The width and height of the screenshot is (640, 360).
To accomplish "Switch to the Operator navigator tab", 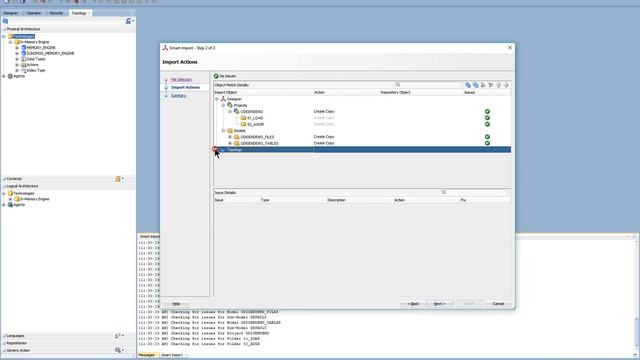I will pyautogui.click(x=33, y=13).
